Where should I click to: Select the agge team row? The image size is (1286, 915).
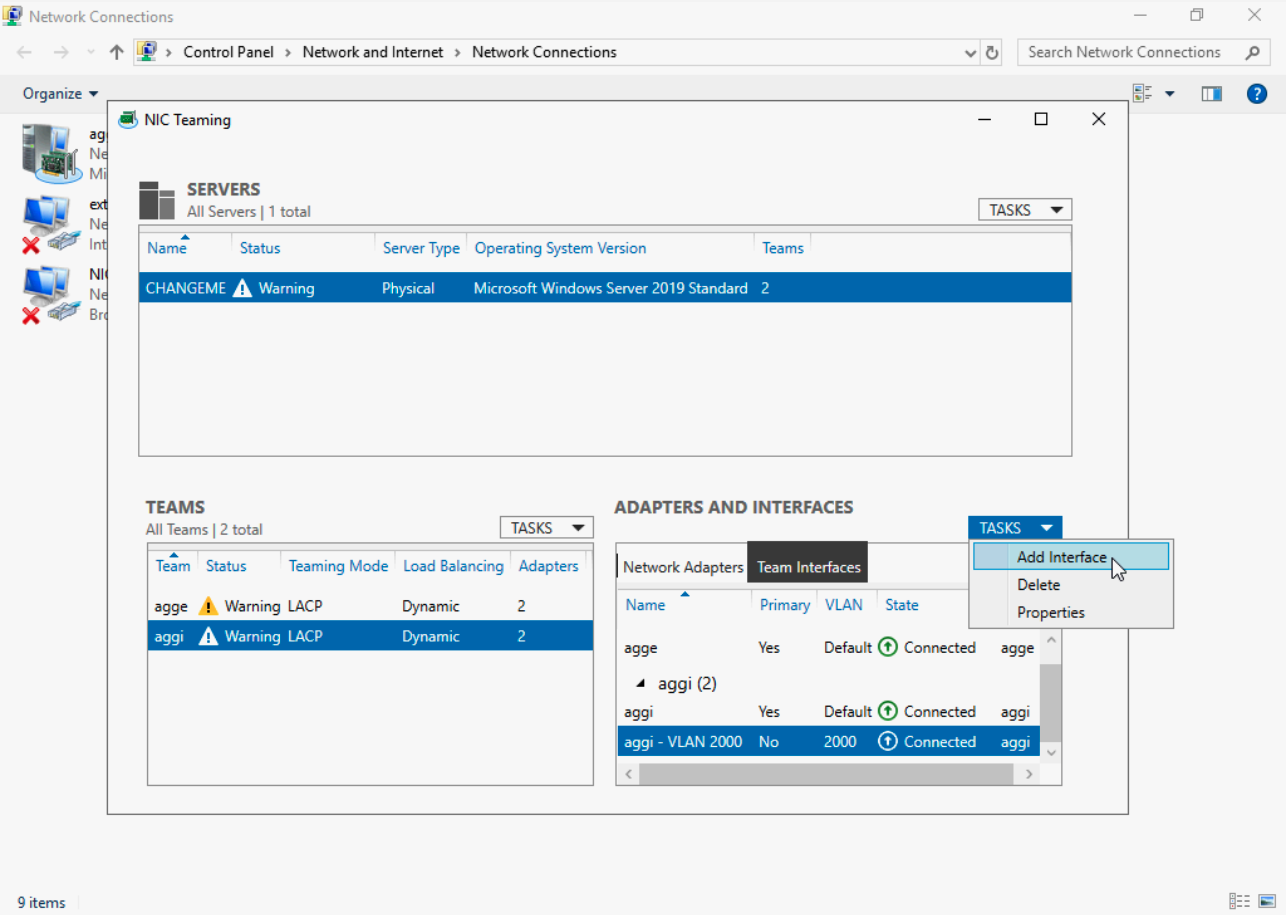pos(370,606)
